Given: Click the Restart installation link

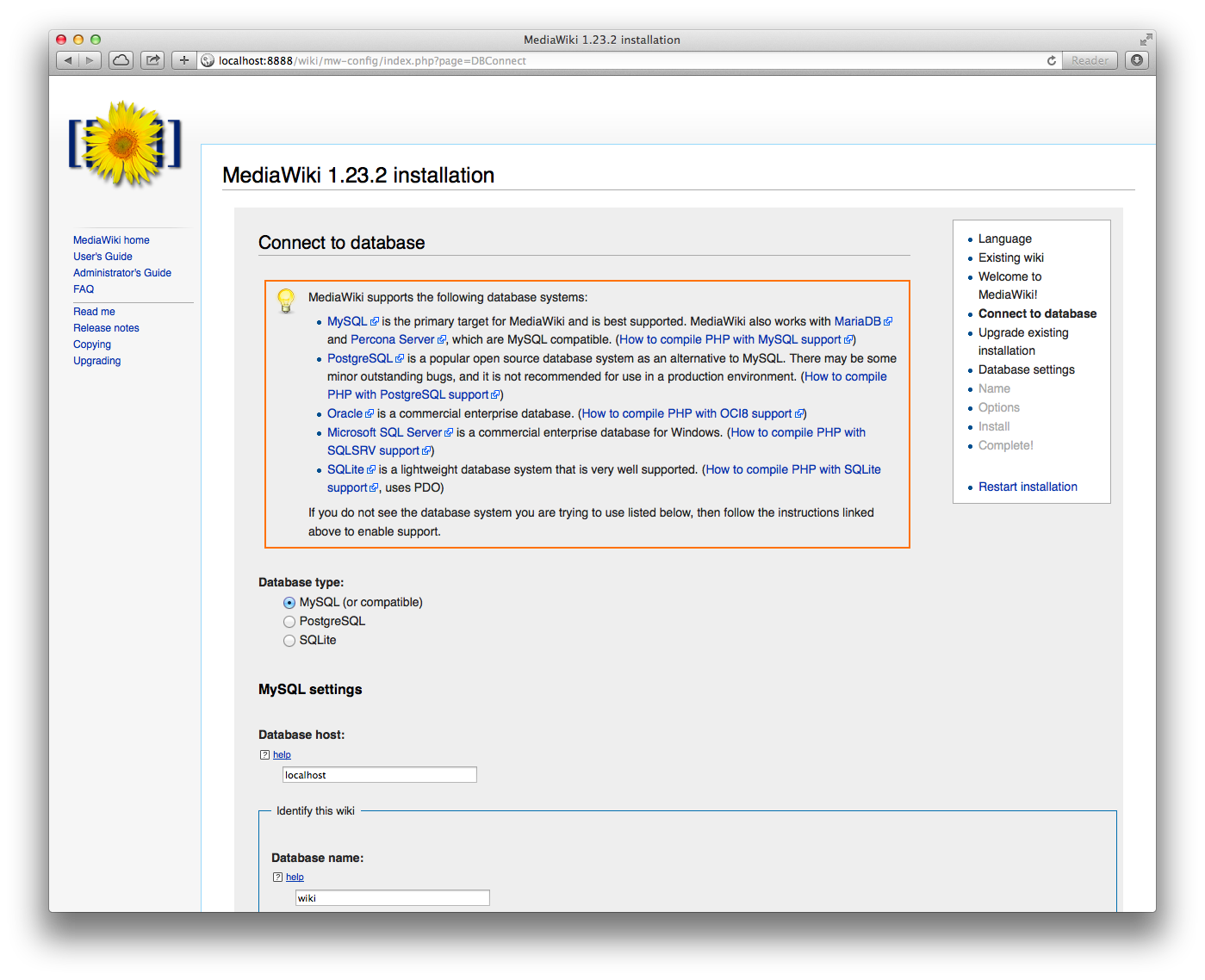Looking at the screenshot, I should pyautogui.click(x=1028, y=487).
